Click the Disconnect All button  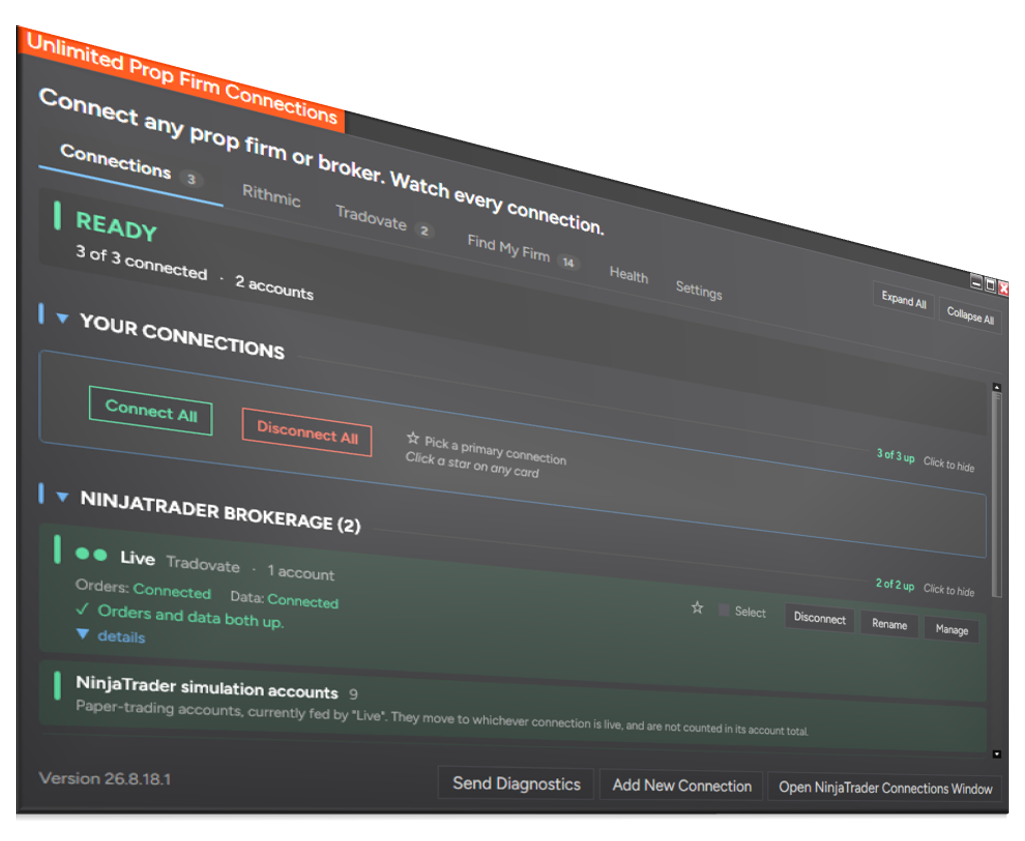click(307, 432)
